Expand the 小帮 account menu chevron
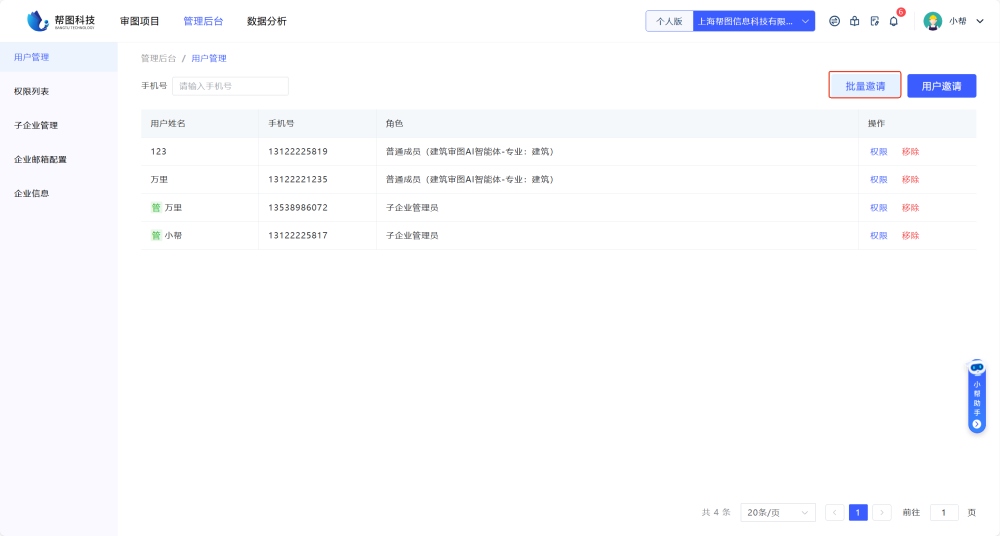 pyautogui.click(x=980, y=21)
